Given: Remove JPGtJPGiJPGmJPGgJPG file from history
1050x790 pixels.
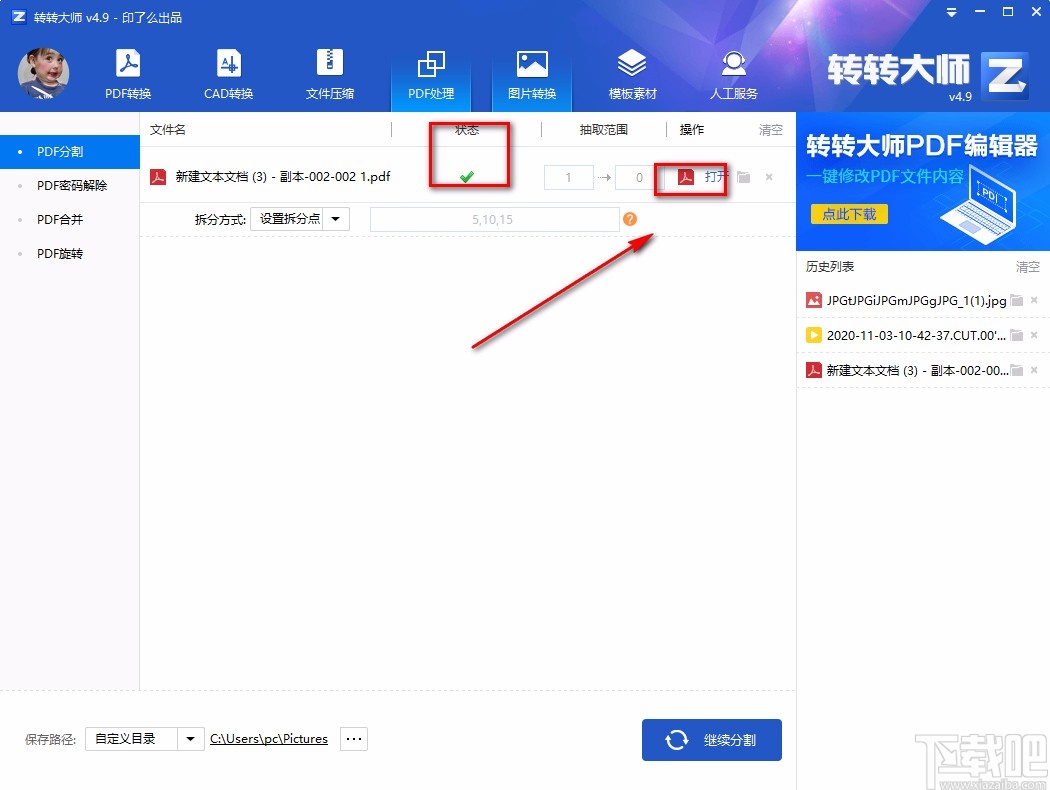Looking at the screenshot, I should tap(1035, 299).
